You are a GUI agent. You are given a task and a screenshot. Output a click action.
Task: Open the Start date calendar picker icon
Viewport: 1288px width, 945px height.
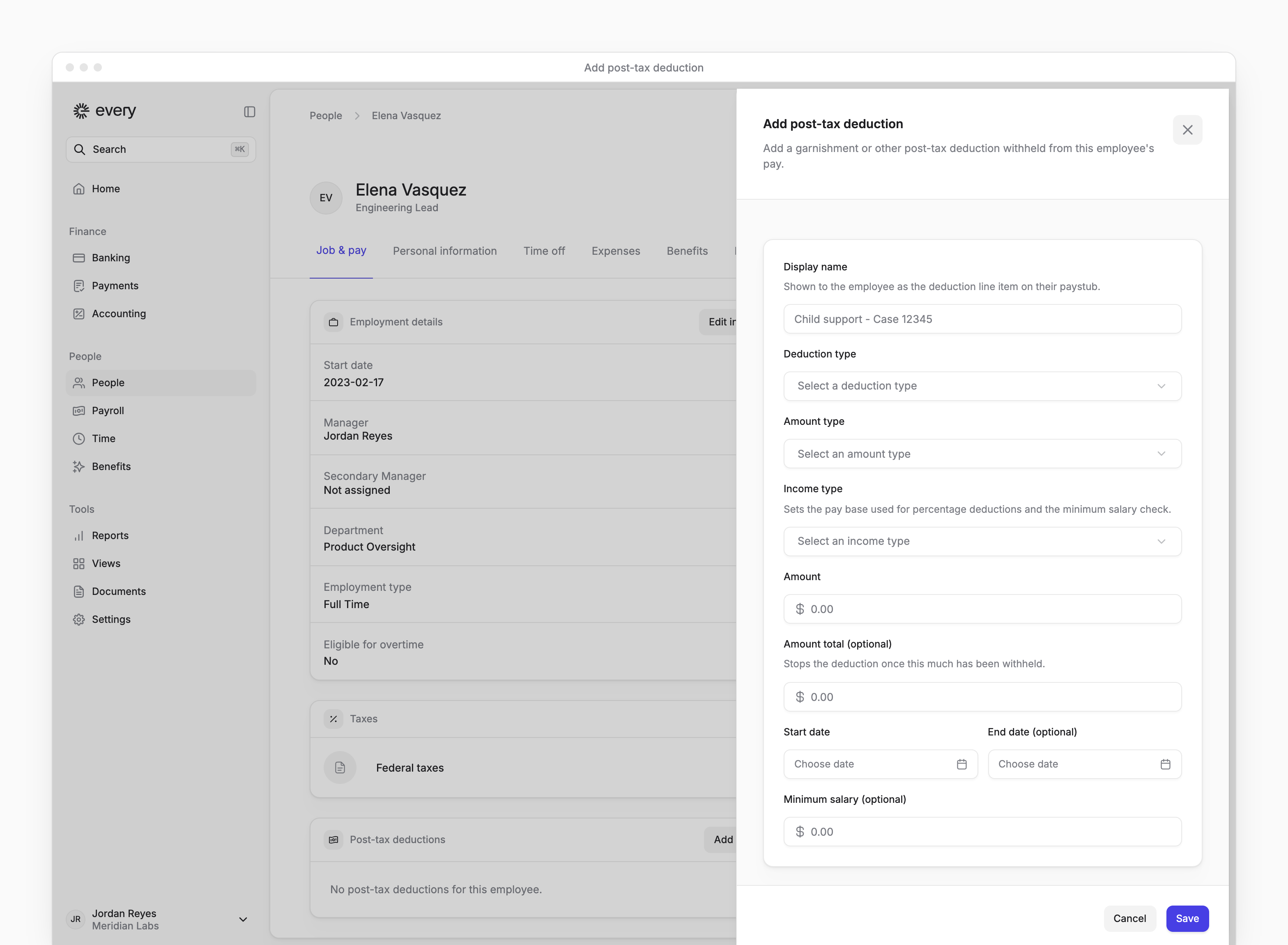coord(961,764)
